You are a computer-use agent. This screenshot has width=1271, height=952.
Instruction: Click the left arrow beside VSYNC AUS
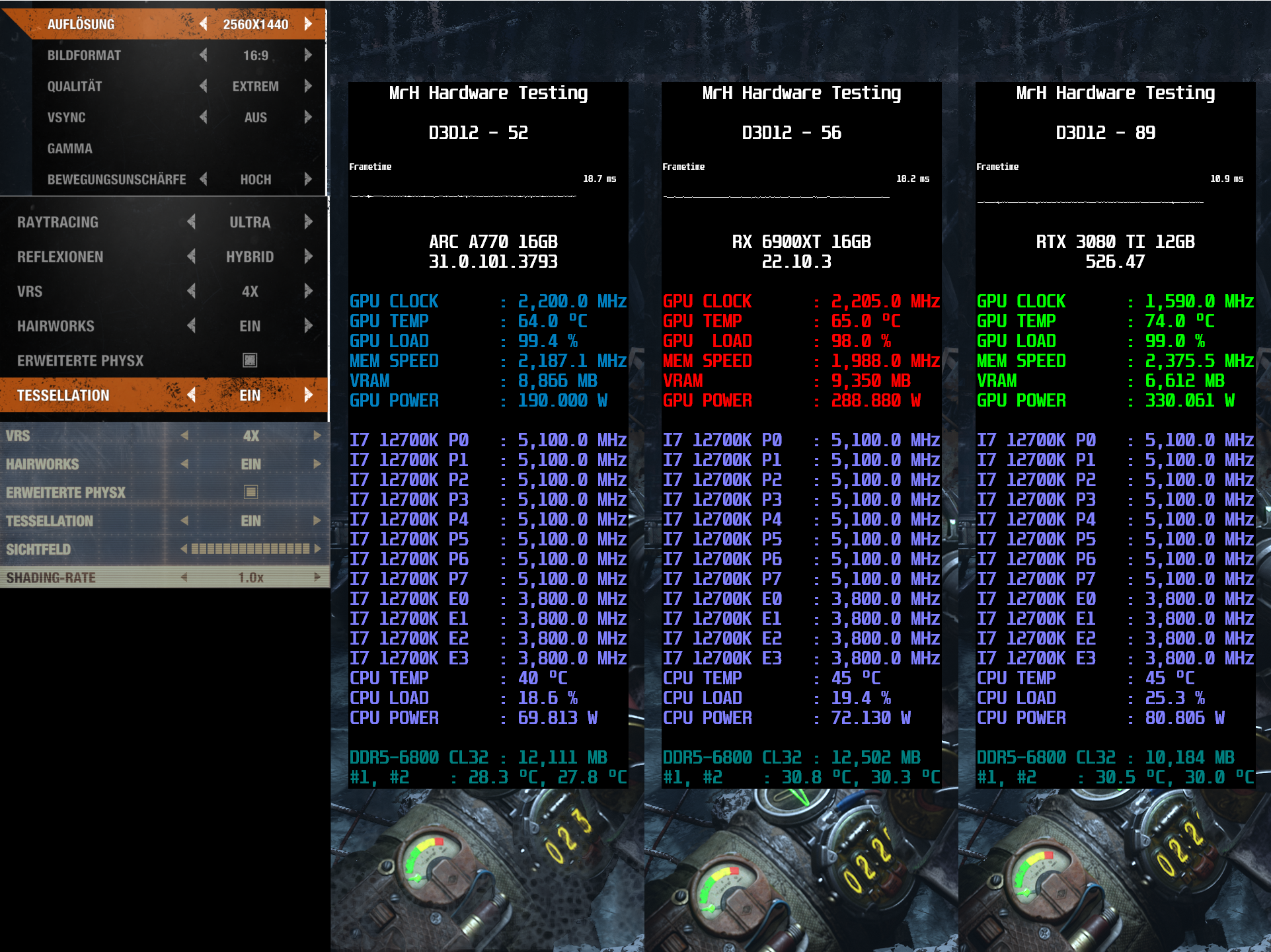coord(204,117)
